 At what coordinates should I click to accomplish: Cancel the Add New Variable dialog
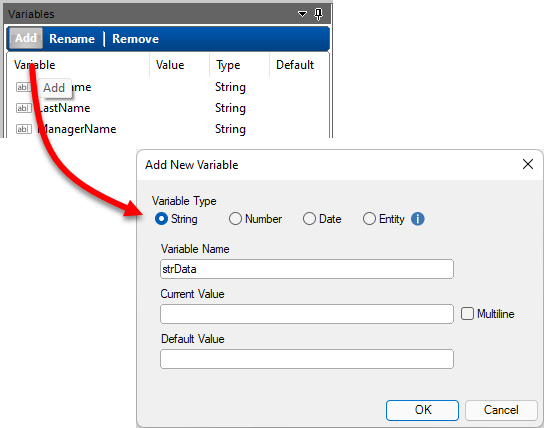501,410
